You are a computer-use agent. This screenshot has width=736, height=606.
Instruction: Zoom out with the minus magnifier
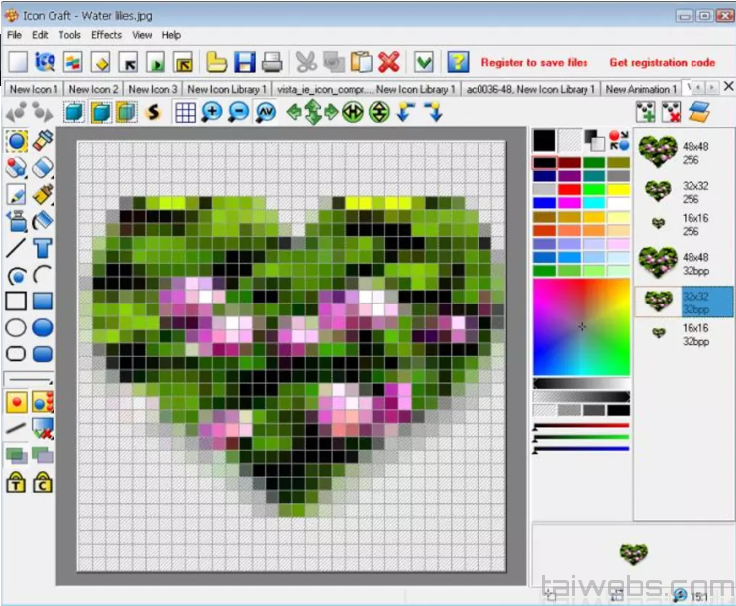[238, 112]
